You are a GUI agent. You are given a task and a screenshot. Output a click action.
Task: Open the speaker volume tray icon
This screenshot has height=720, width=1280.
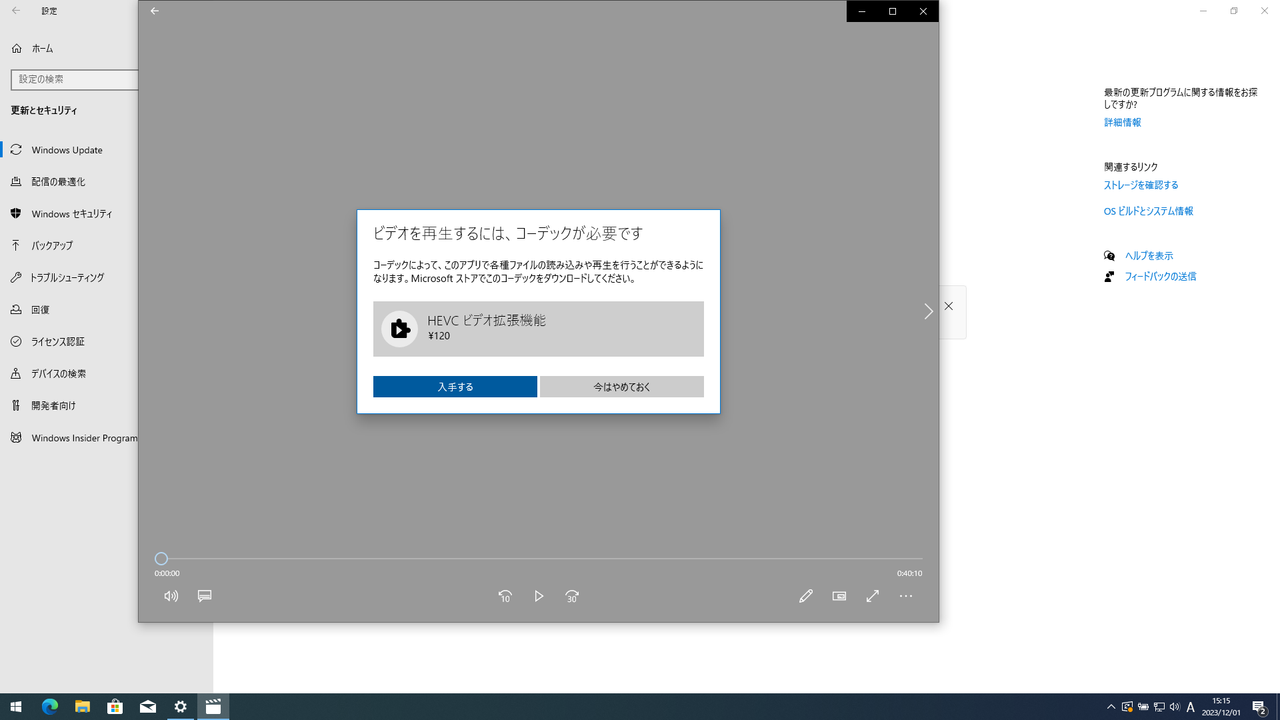click(1174, 707)
